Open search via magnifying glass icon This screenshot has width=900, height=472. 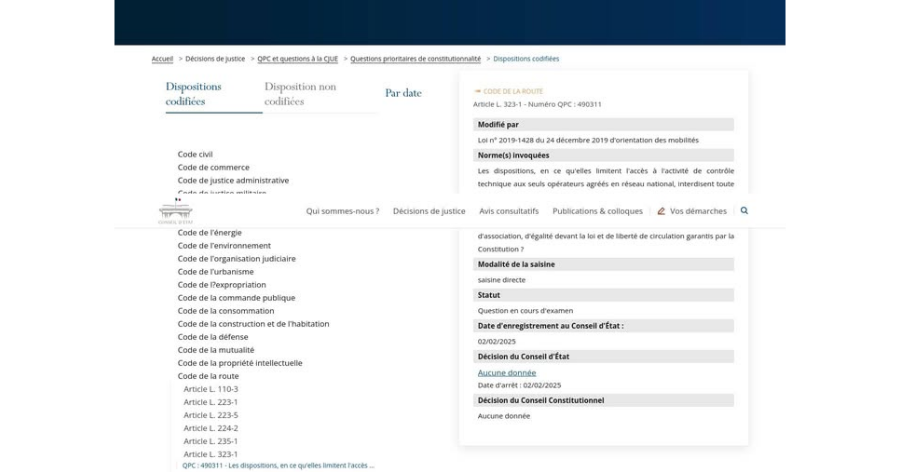(x=744, y=211)
